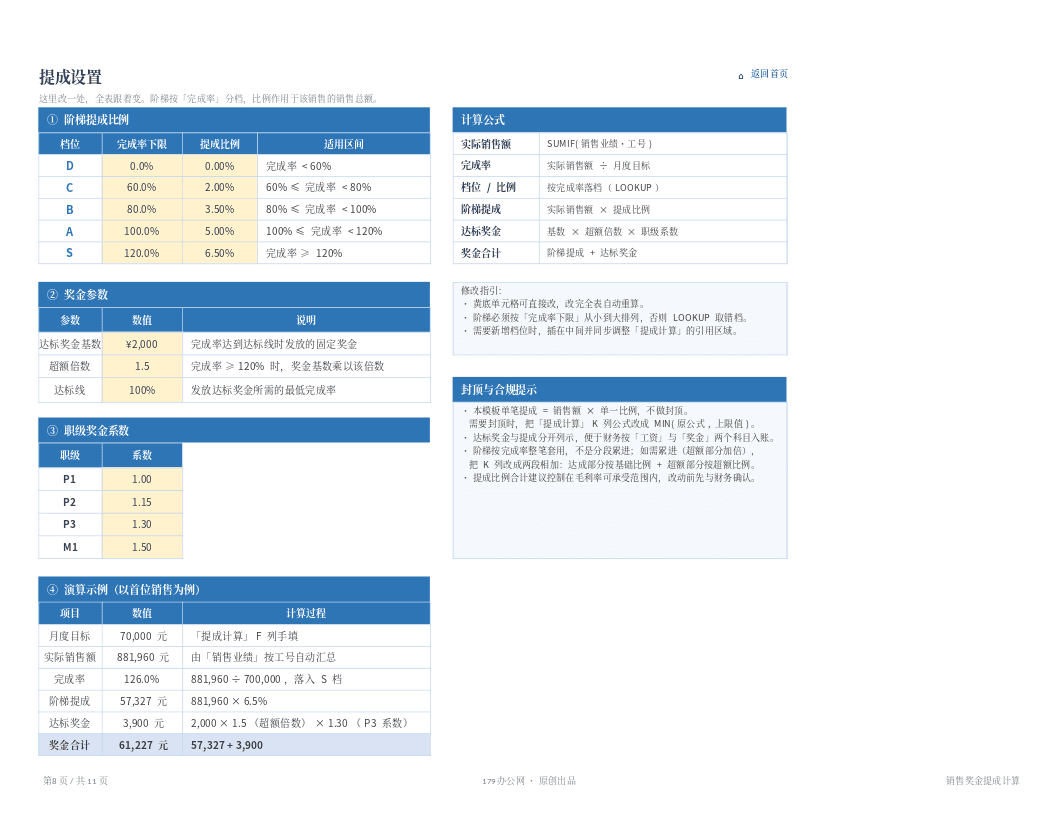Open the 返回首页 link
This screenshot has width=1056, height=816.
point(769,74)
